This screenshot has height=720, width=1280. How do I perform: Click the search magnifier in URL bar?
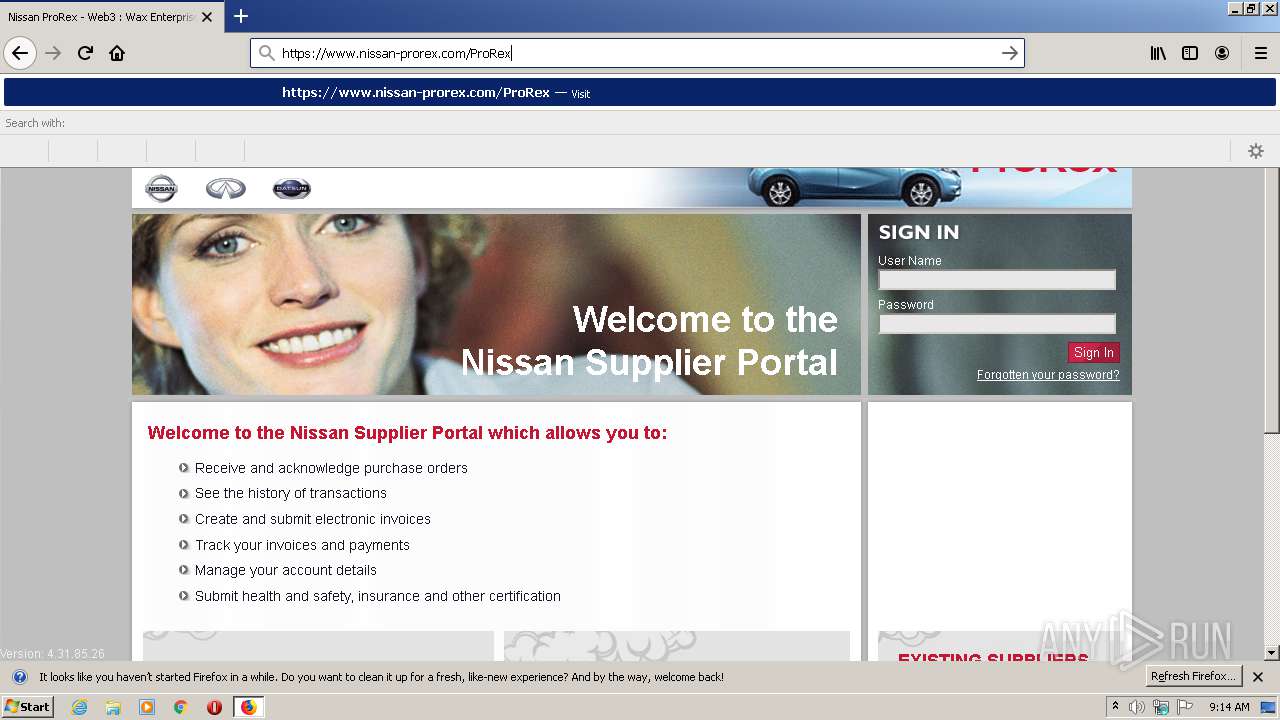[266, 53]
